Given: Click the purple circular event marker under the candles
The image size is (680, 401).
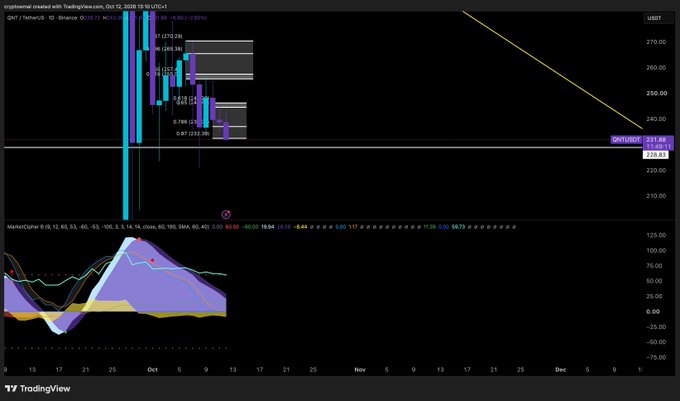Looking at the screenshot, I should (226, 214).
